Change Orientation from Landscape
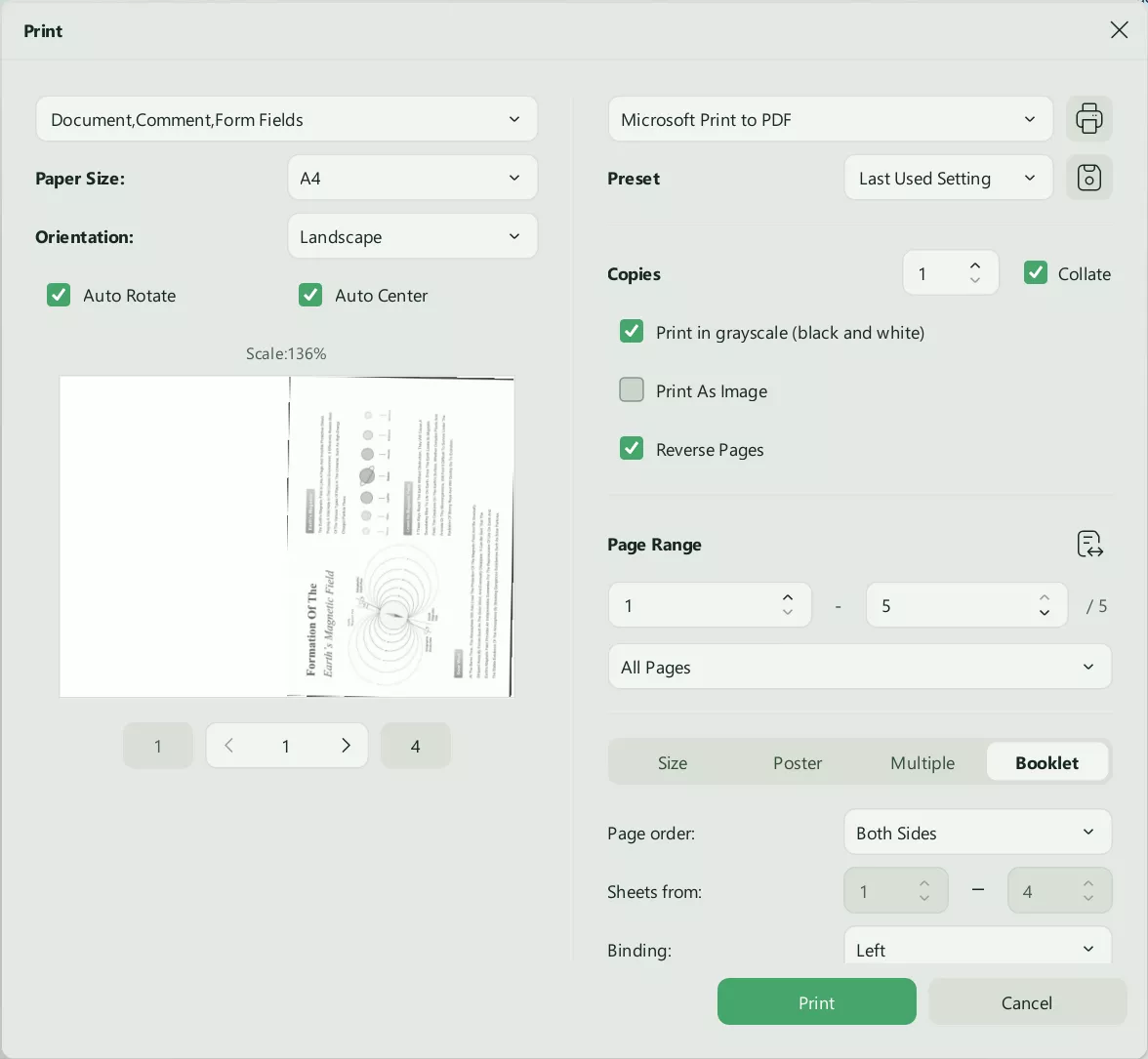Screen dimensions: 1148x1059 412,236
